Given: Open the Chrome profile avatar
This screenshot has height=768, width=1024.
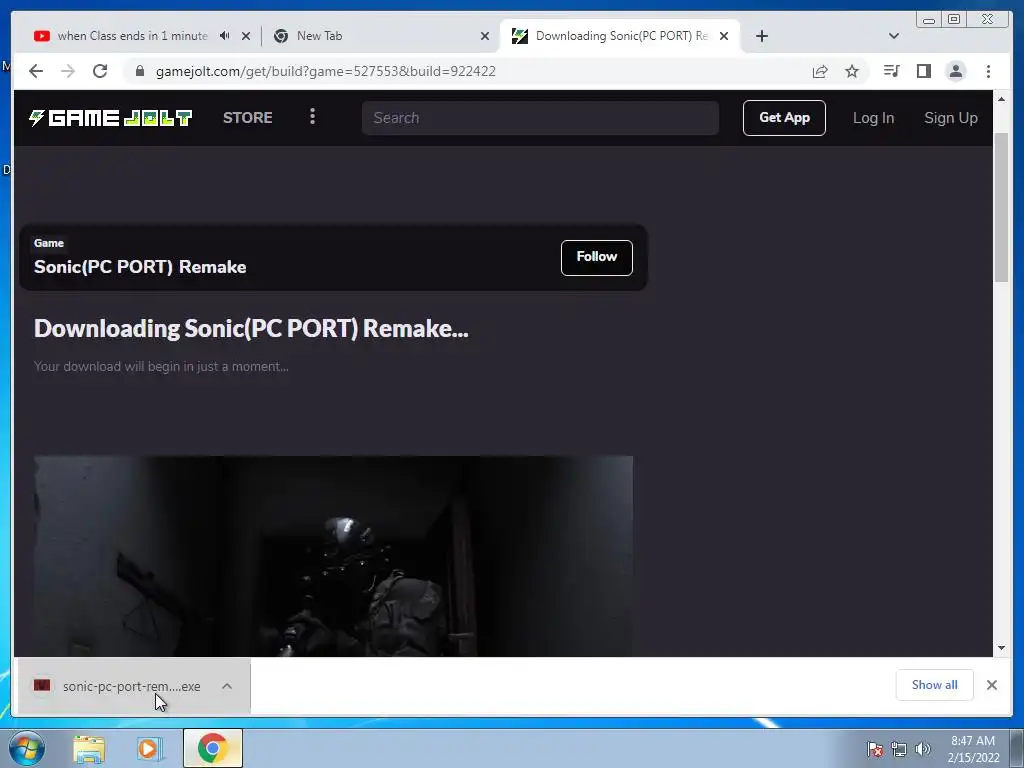Looking at the screenshot, I should [x=955, y=71].
